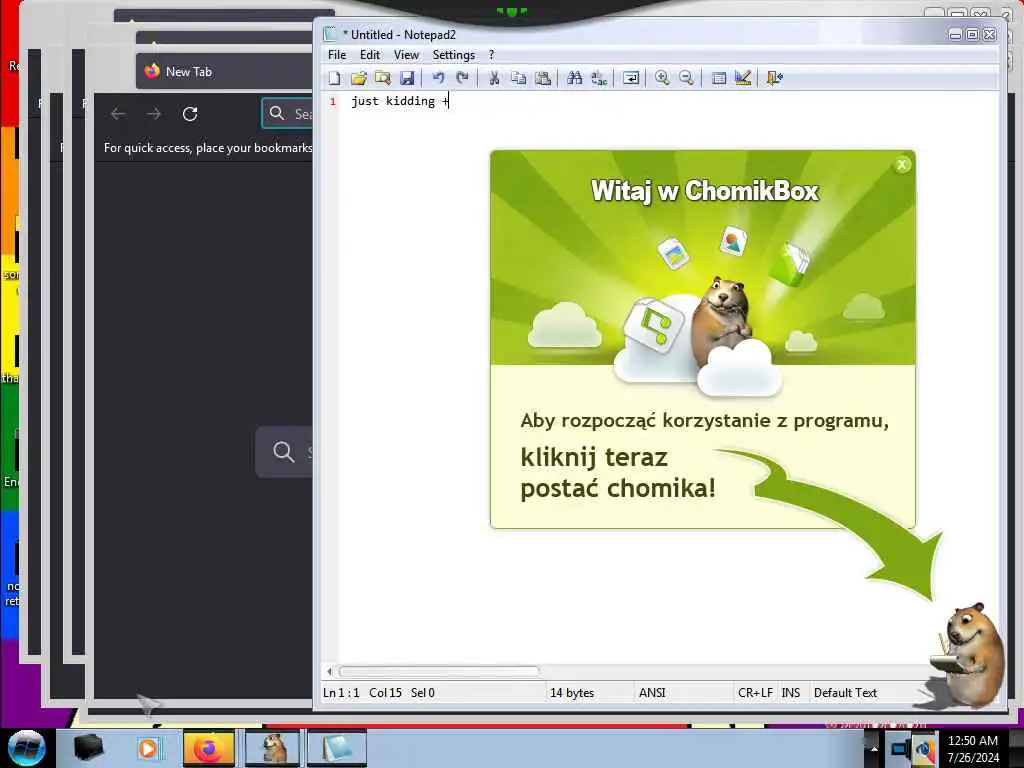The width and height of the screenshot is (1024, 768).
Task: Cut selection using the scissors icon
Action: (494, 78)
